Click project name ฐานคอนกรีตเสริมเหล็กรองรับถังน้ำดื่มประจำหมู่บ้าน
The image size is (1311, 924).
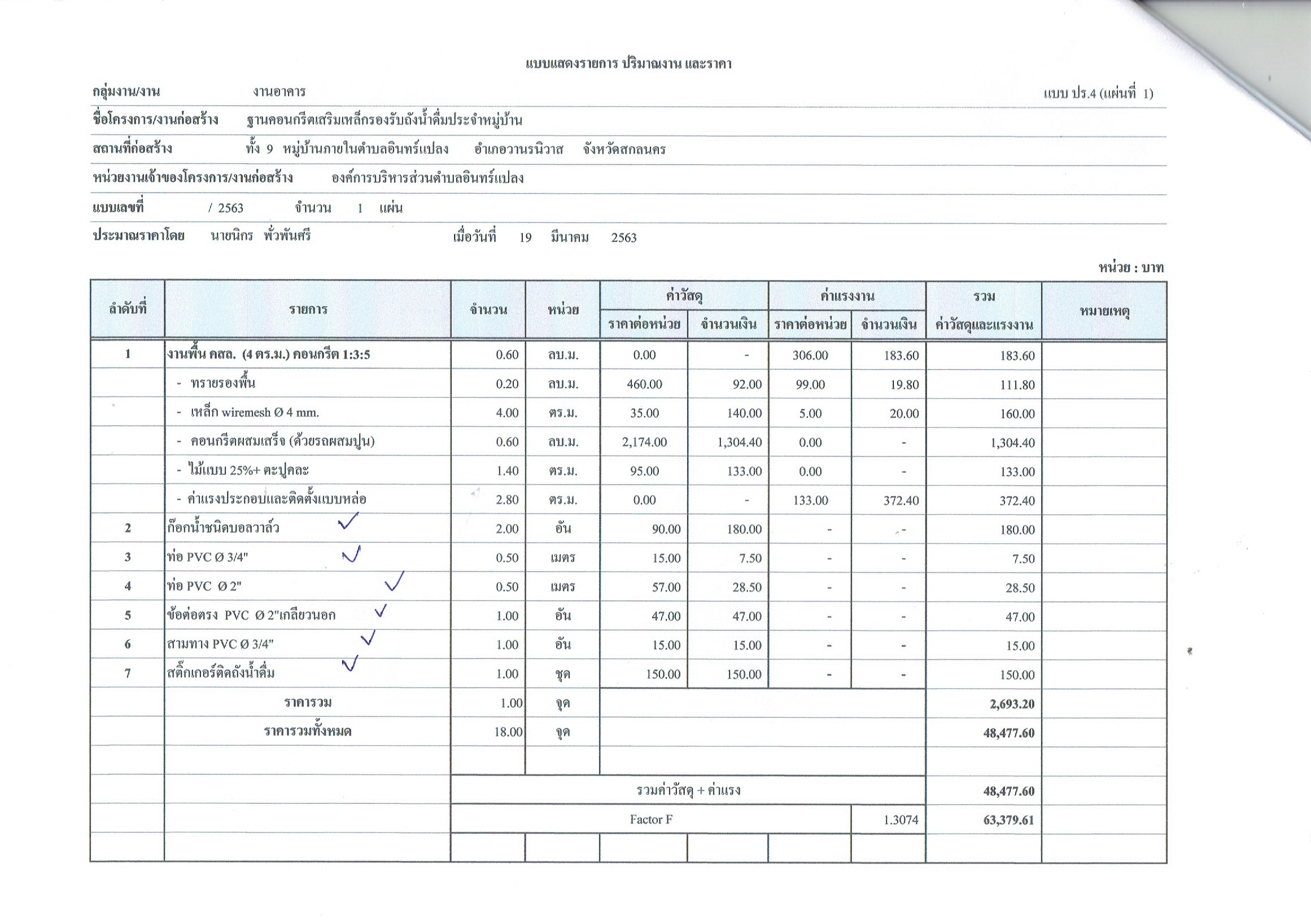tap(384, 120)
